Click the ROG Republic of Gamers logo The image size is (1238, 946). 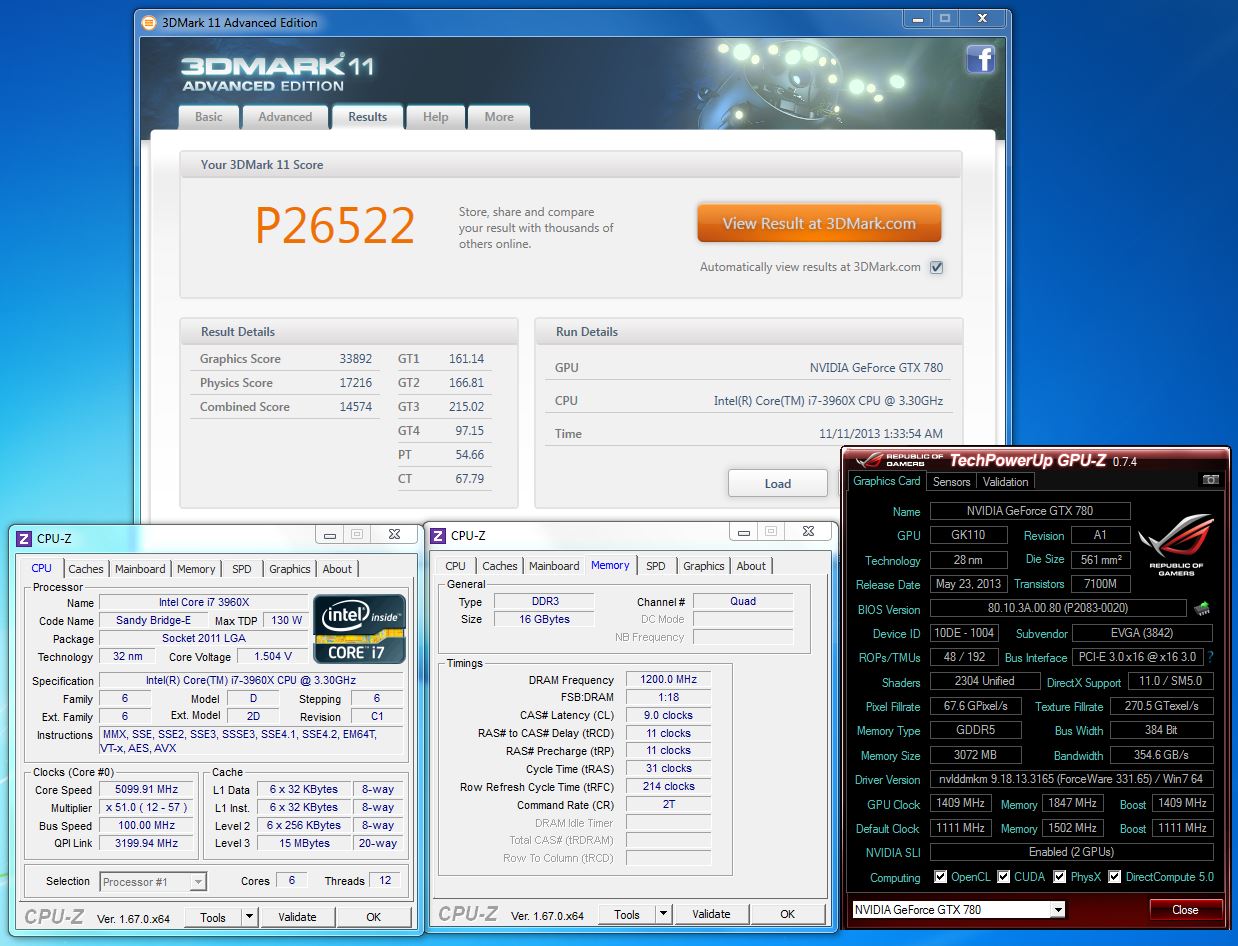point(1176,545)
